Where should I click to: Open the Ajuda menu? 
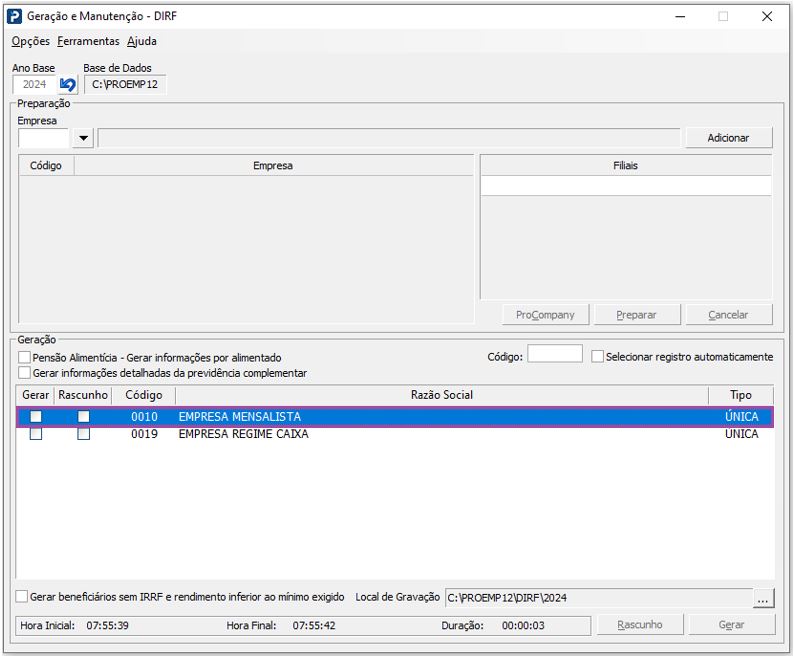(142, 41)
